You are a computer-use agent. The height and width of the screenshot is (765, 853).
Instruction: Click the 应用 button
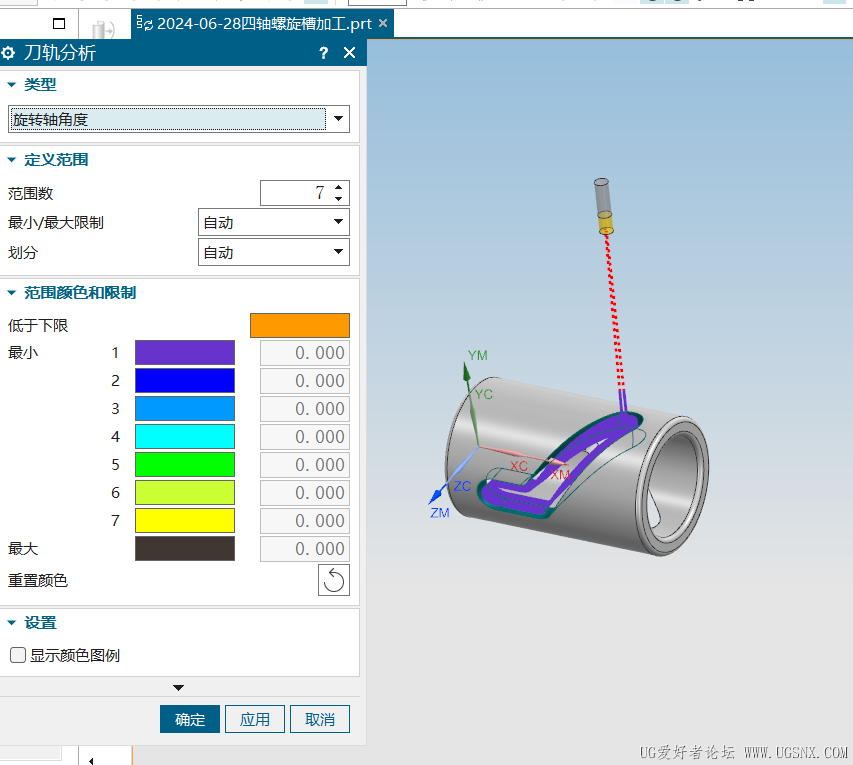(255, 719)
